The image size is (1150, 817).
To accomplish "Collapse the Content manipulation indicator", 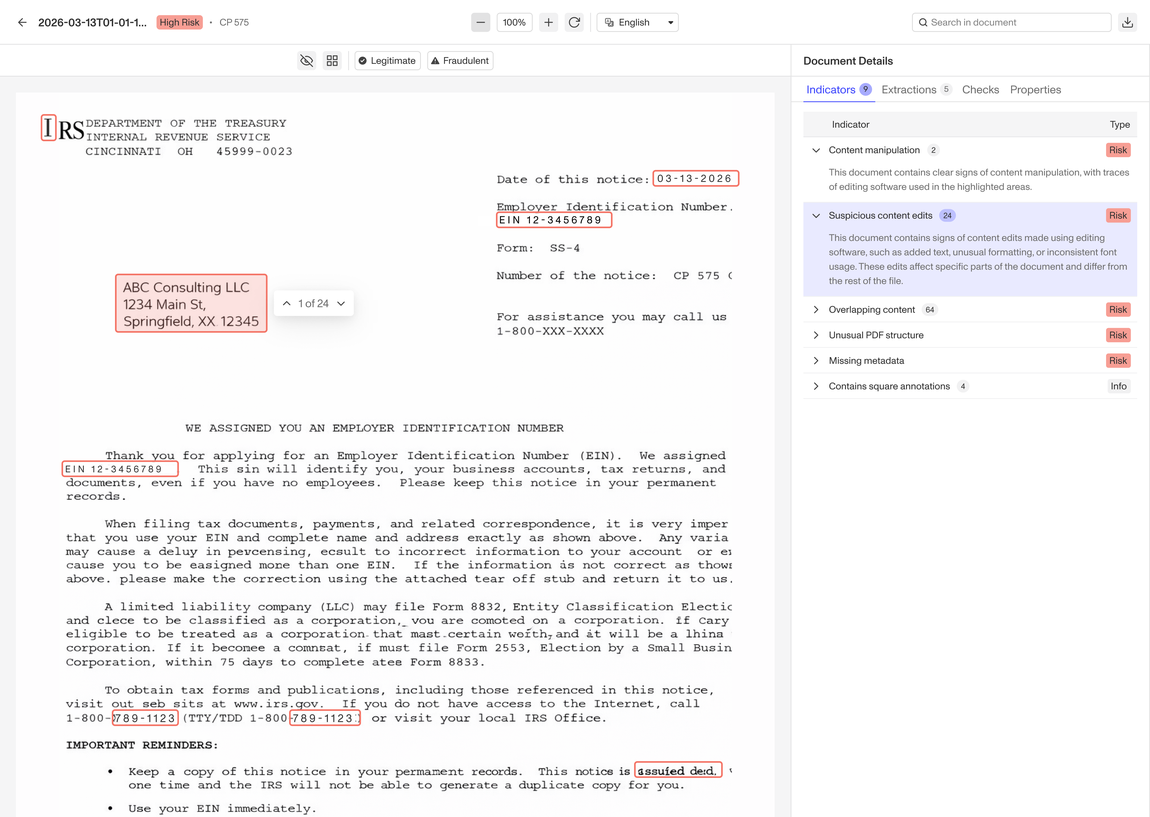I will 816,150.
